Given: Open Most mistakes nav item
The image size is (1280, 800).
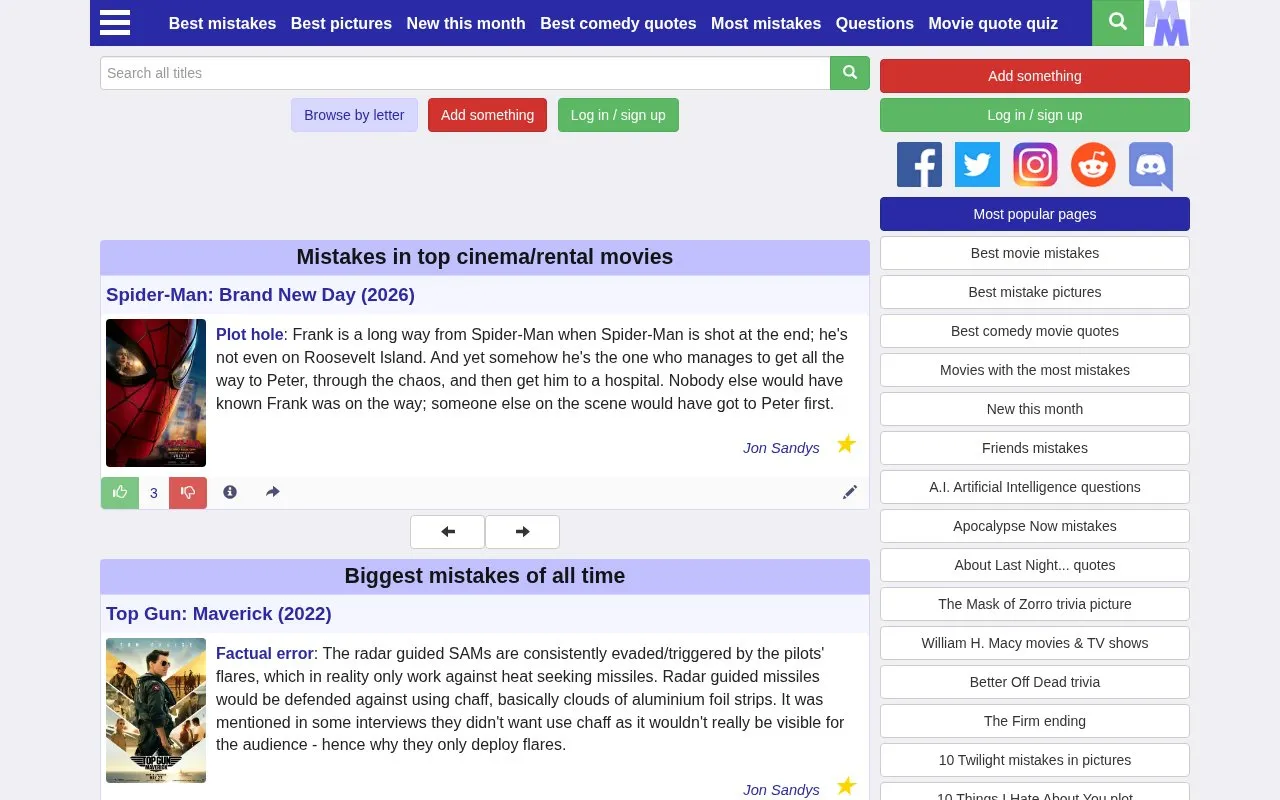Looking at the screenshot, I should [766, 23].
